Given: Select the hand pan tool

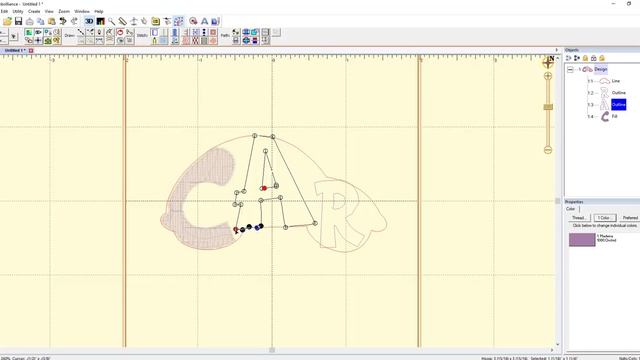Looking at the screenshot, I should pyautogui.click(x=144, y=21).
